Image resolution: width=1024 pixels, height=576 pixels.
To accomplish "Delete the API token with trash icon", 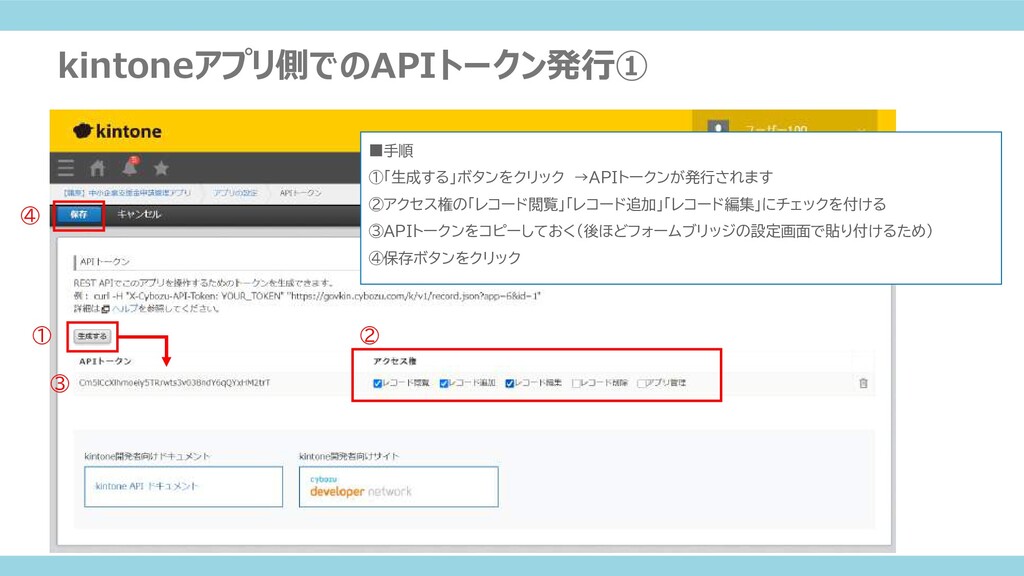I will (863, 383).
